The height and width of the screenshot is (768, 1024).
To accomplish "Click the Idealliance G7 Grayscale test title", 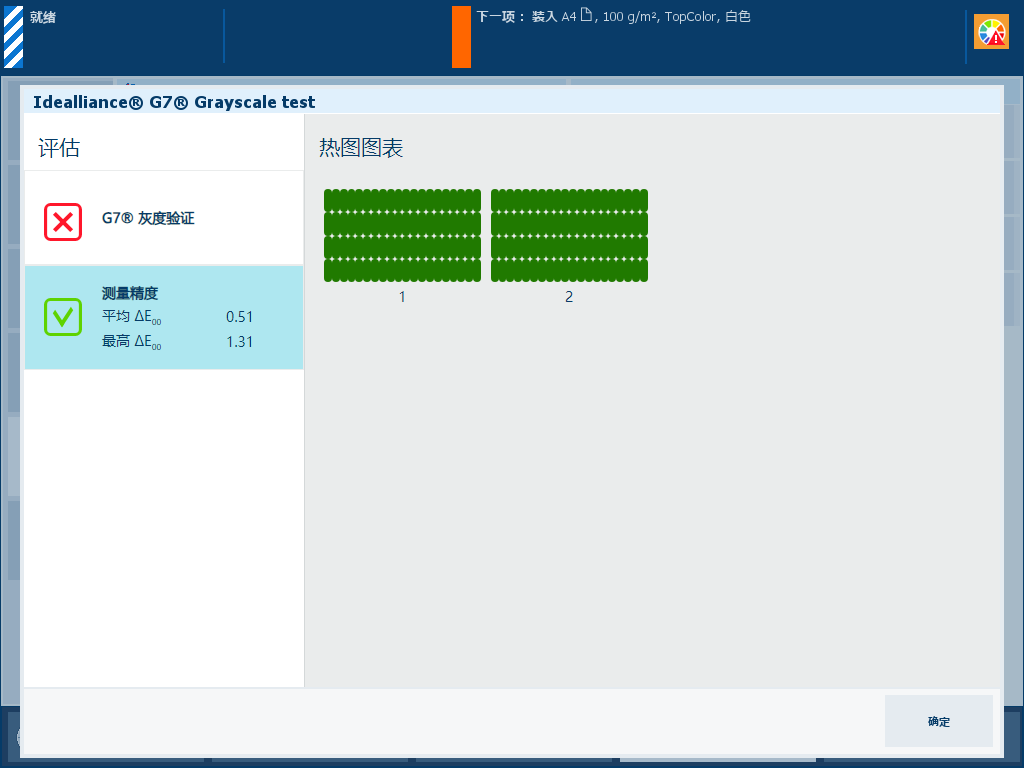I will pos(174,102).
